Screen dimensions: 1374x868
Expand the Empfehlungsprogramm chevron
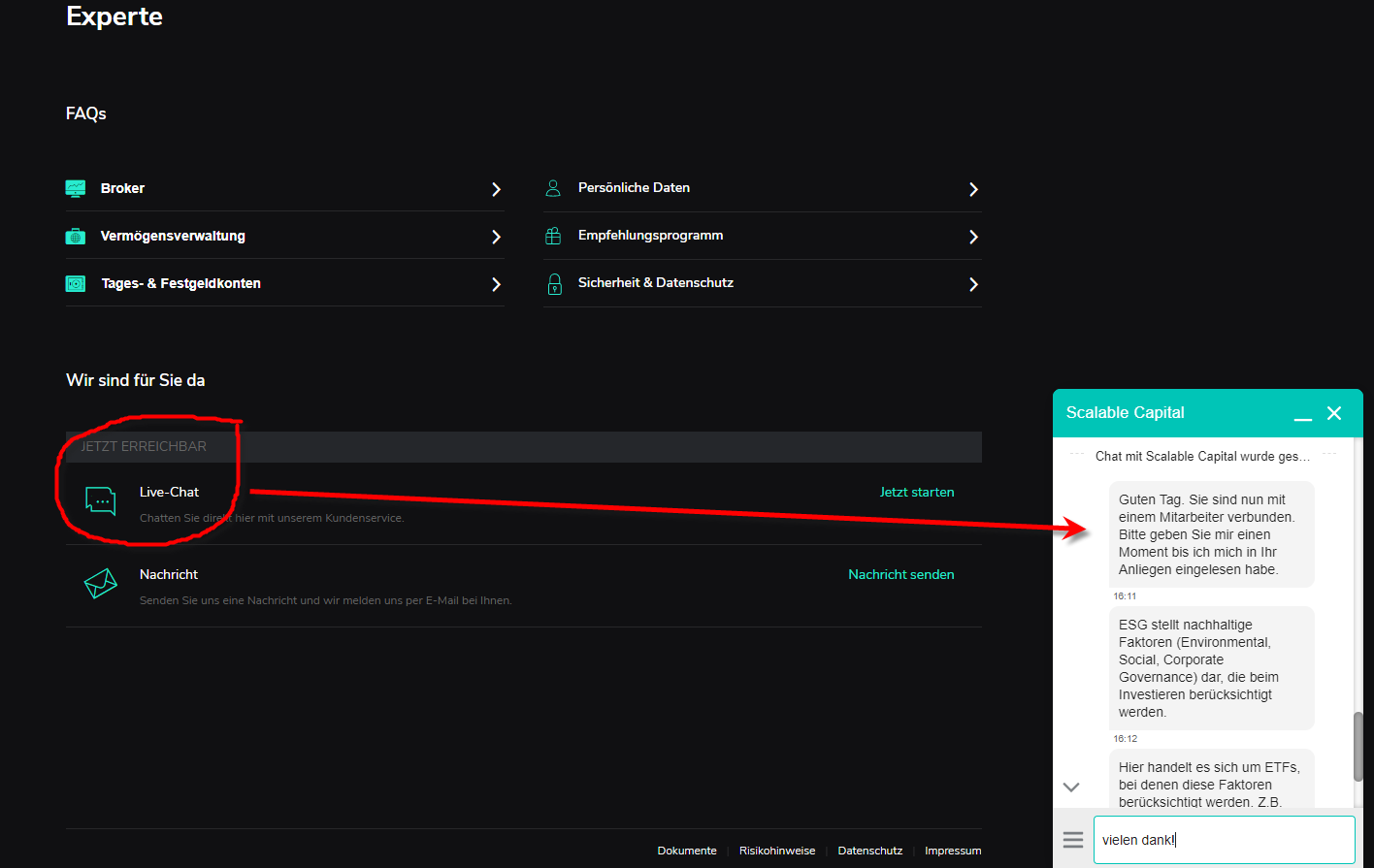coord(973,237)
